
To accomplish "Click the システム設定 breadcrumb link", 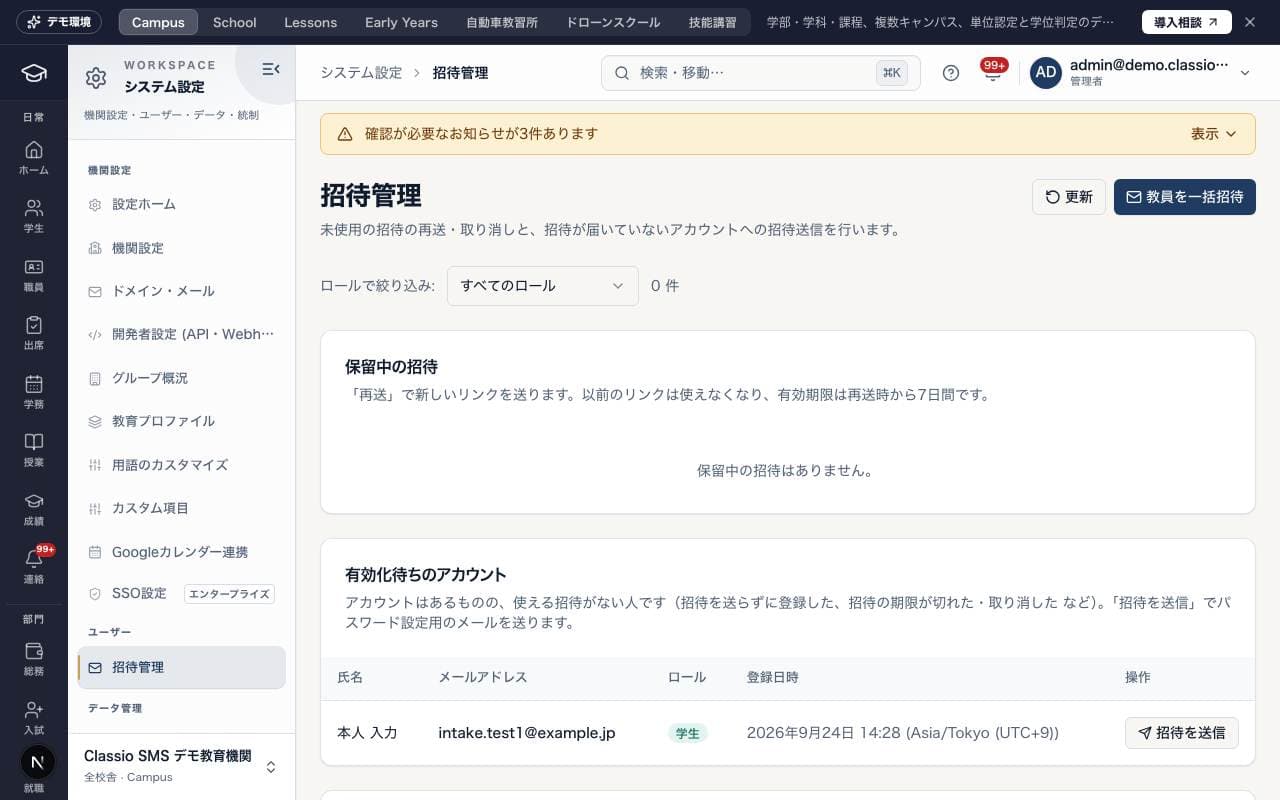I will coord(361,73).
